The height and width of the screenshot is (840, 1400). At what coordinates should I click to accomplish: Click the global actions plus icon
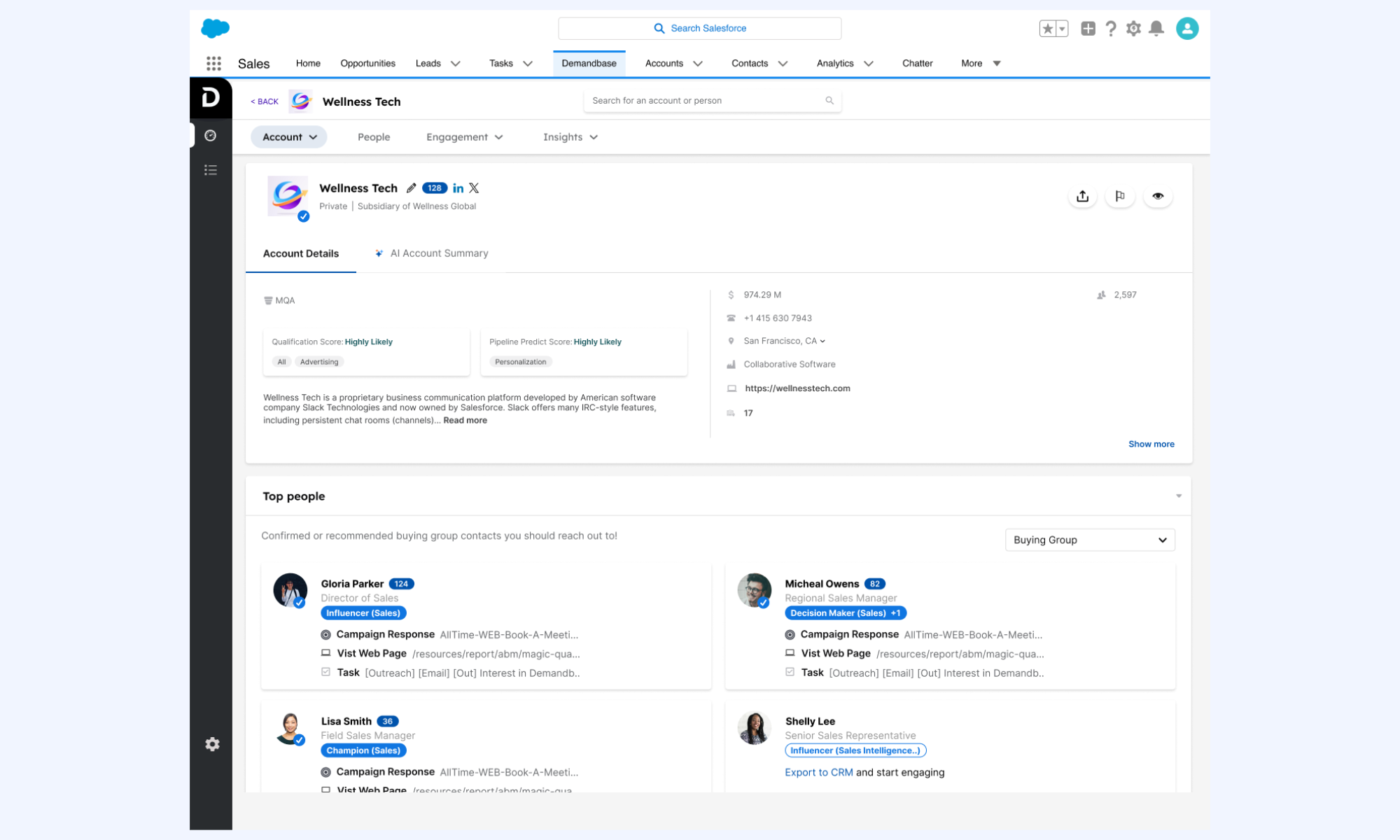click(x=1088, y=28)
